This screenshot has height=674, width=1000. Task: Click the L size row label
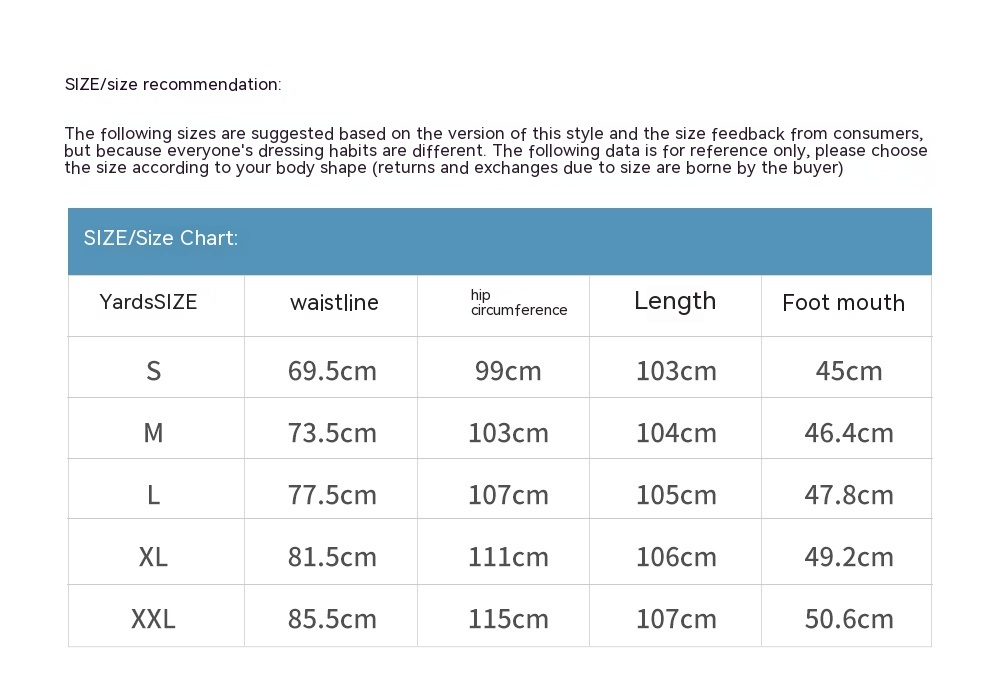pyautogui.click(x=153, y=495)
